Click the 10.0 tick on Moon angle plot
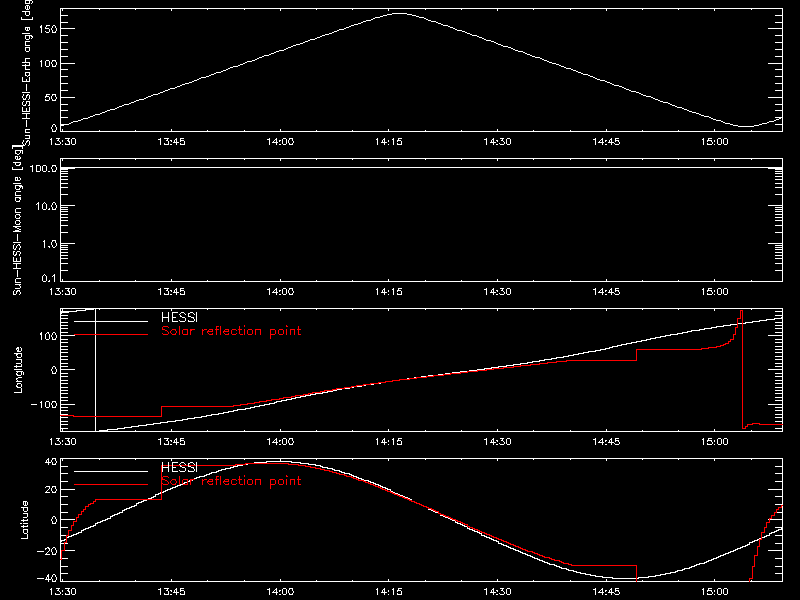The height and width of the screenshot is (600, 800). coord(46,206)
